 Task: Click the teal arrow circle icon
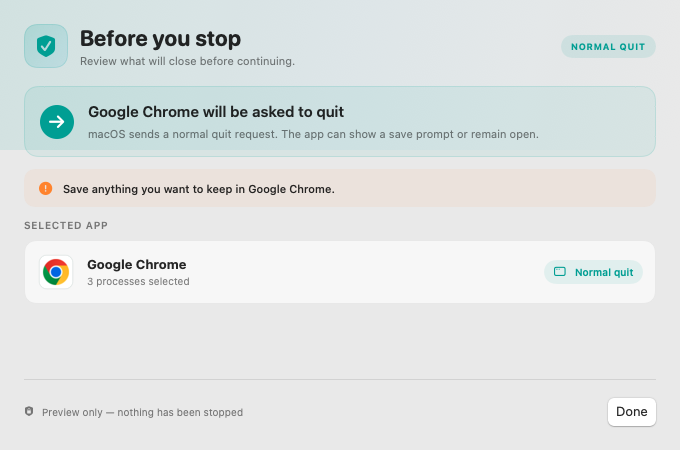[57, 122]
